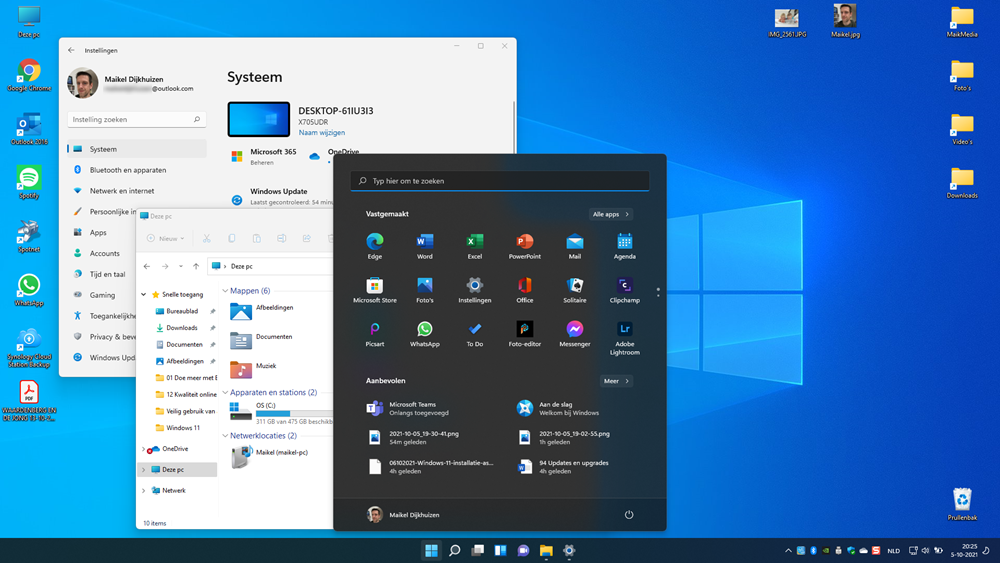Viewport: 1000px width, 563px height.
Task: Open Gaming section in Settings
Action: coord(102,295)
